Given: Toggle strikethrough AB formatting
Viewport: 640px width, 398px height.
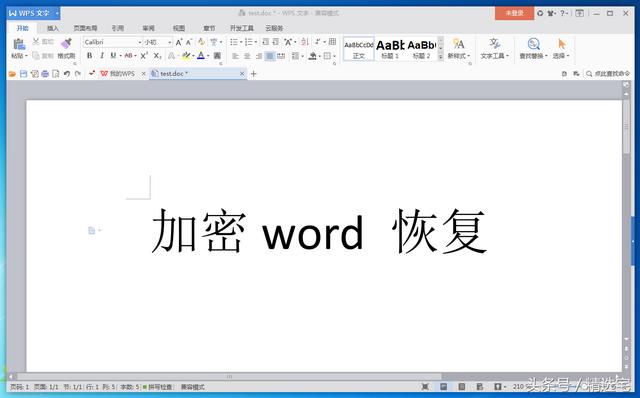Looking at the screenshot, I should coord(128,56).
